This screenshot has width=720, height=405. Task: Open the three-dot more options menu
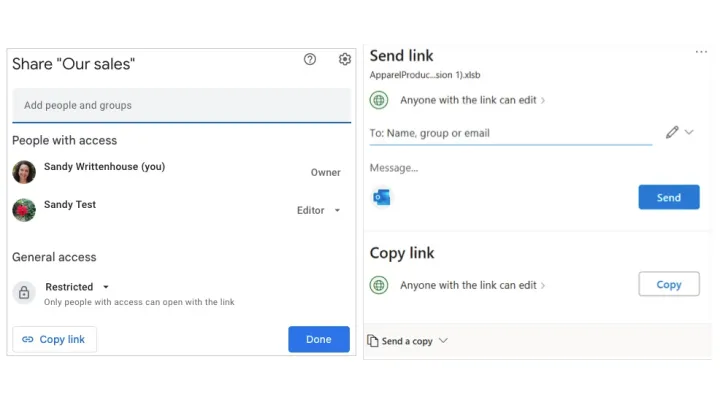701,52
